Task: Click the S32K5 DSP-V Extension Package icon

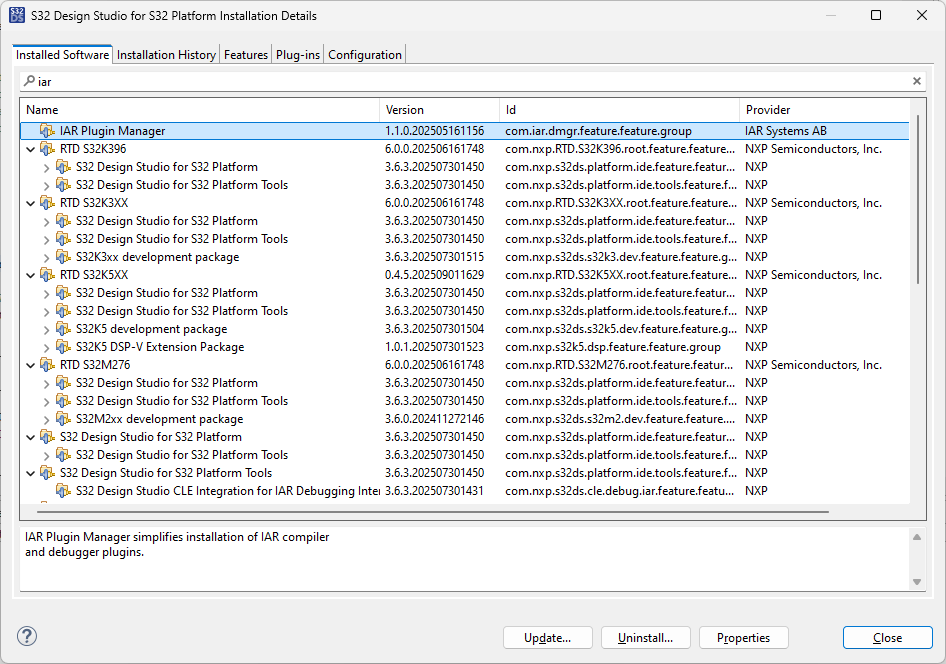Action: (x=63, y=347)
